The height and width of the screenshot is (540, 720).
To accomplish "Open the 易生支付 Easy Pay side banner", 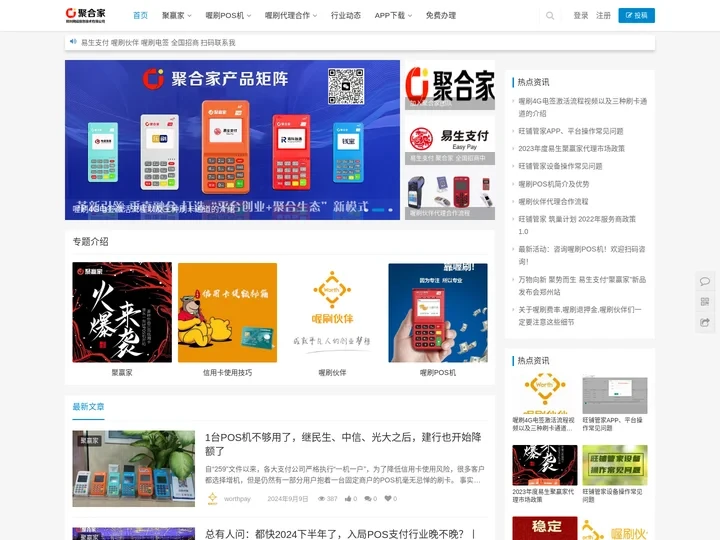I will (450, 140).
